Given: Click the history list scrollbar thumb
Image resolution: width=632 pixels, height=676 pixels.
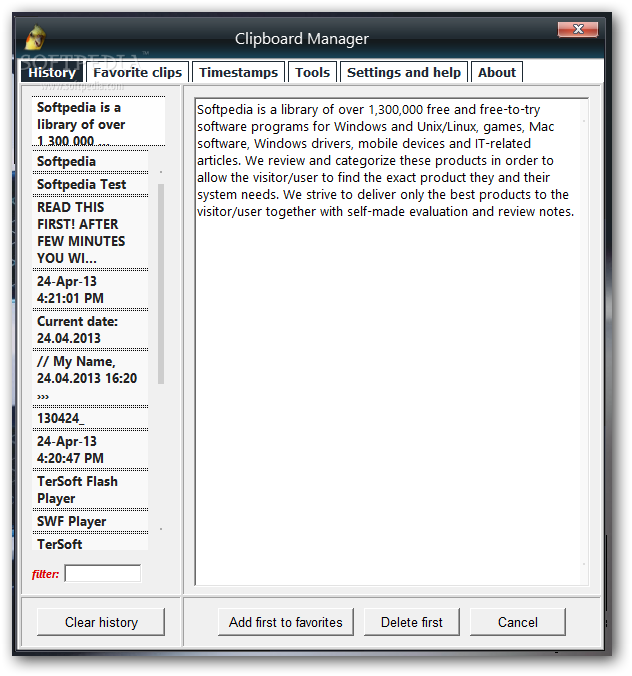Looking at the screenshot, I should point(161,284).
